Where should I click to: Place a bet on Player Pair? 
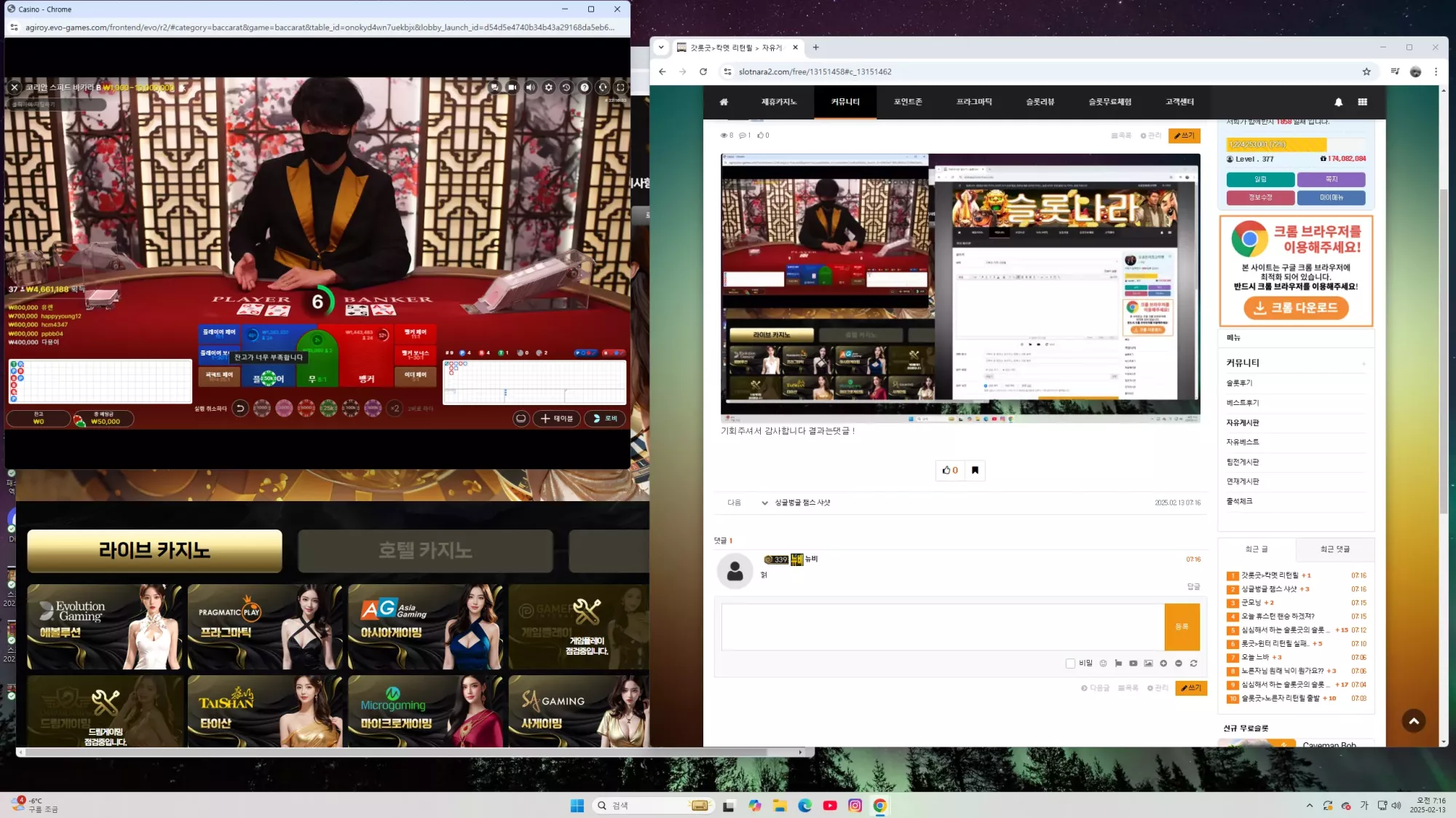[219, 334]
